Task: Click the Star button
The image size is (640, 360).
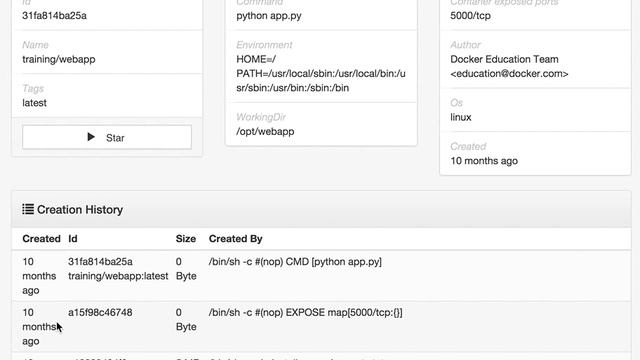Action: coord(107,137)
